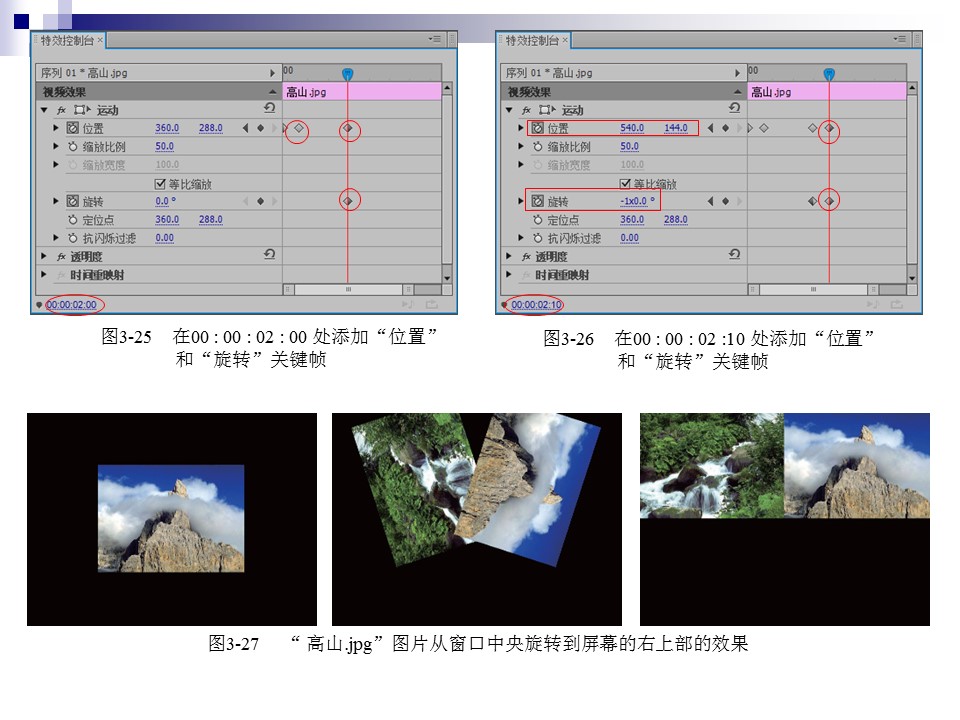Toggle 抗闪烁过滤 stopwatch in Fig 3-25 panel

pyautogui.click(x=73, y=238)
